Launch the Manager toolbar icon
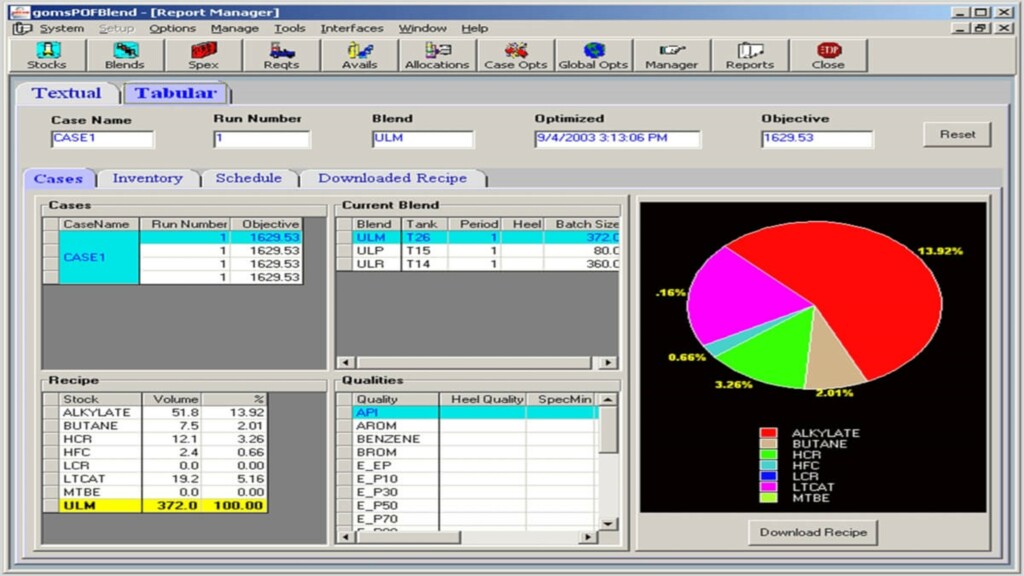The height and width of the screenshot is (576, 1024). point(671,55)
